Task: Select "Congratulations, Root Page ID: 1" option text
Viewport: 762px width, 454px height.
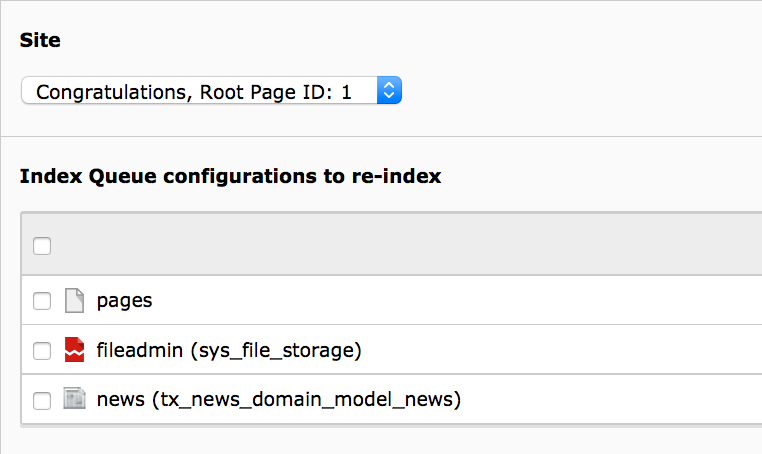Action: (194, 92)
